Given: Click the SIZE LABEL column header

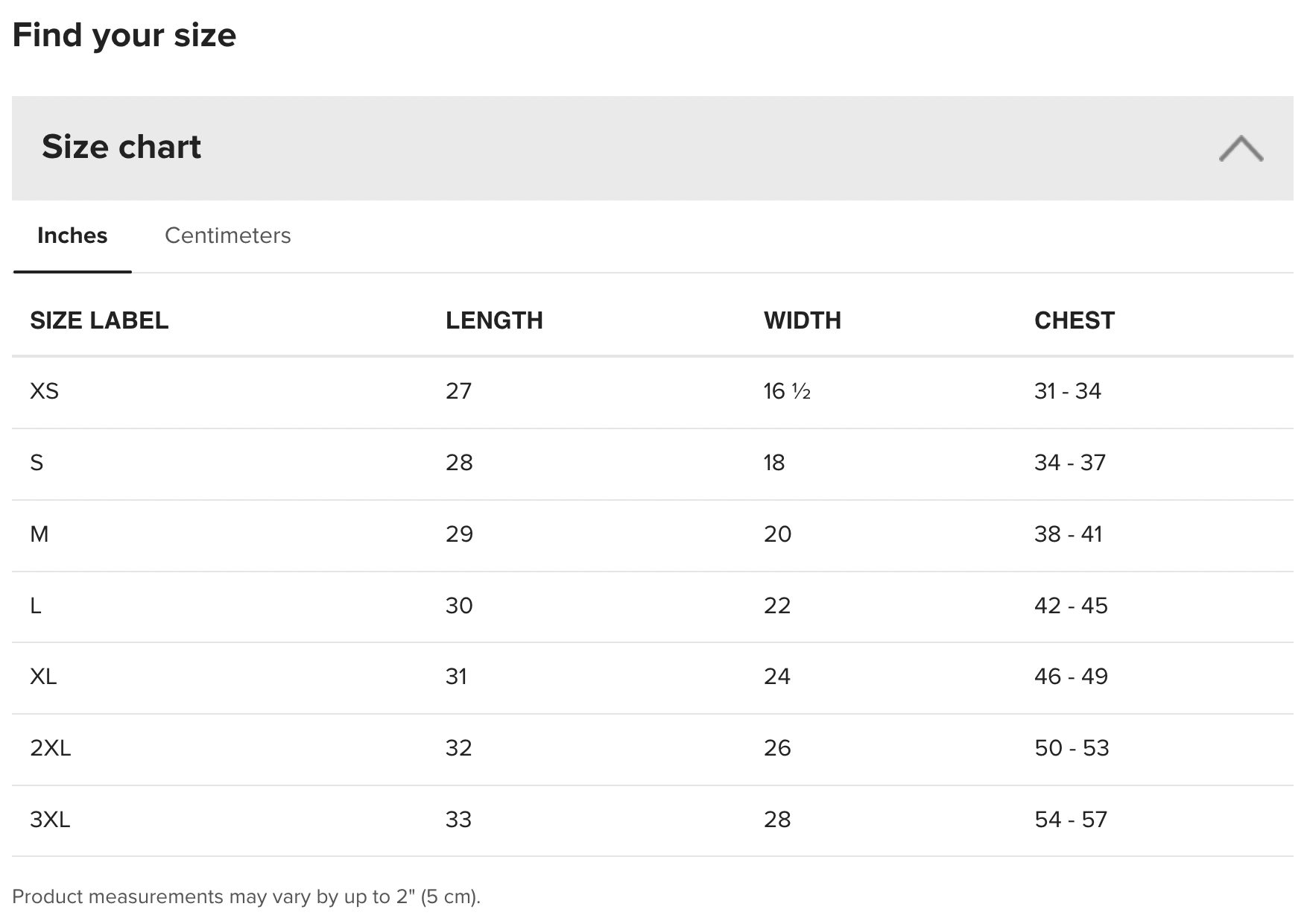Looking at the screenshot, I should click(x=99, y=320).
